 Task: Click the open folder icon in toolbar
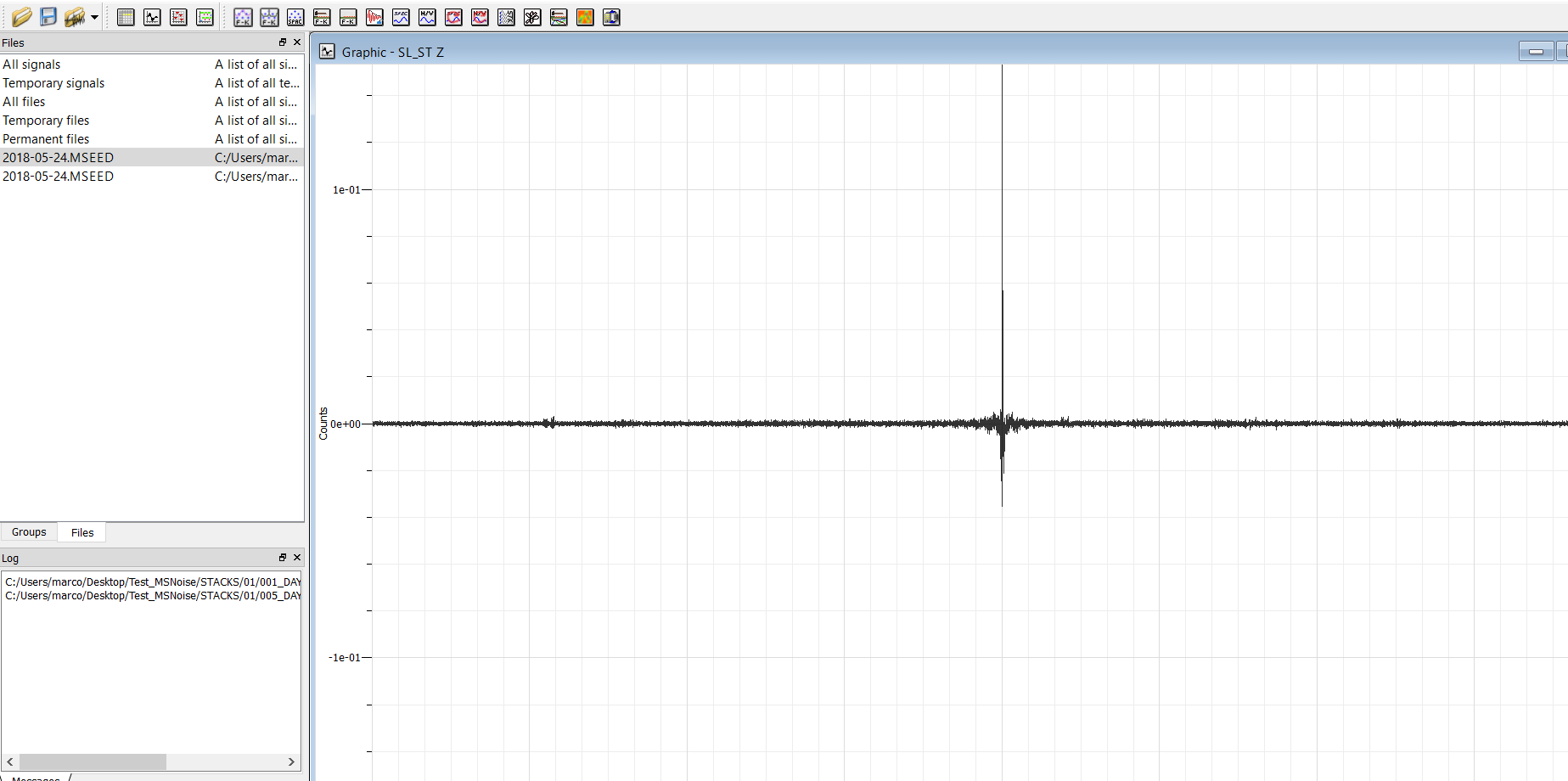point(22,17)
